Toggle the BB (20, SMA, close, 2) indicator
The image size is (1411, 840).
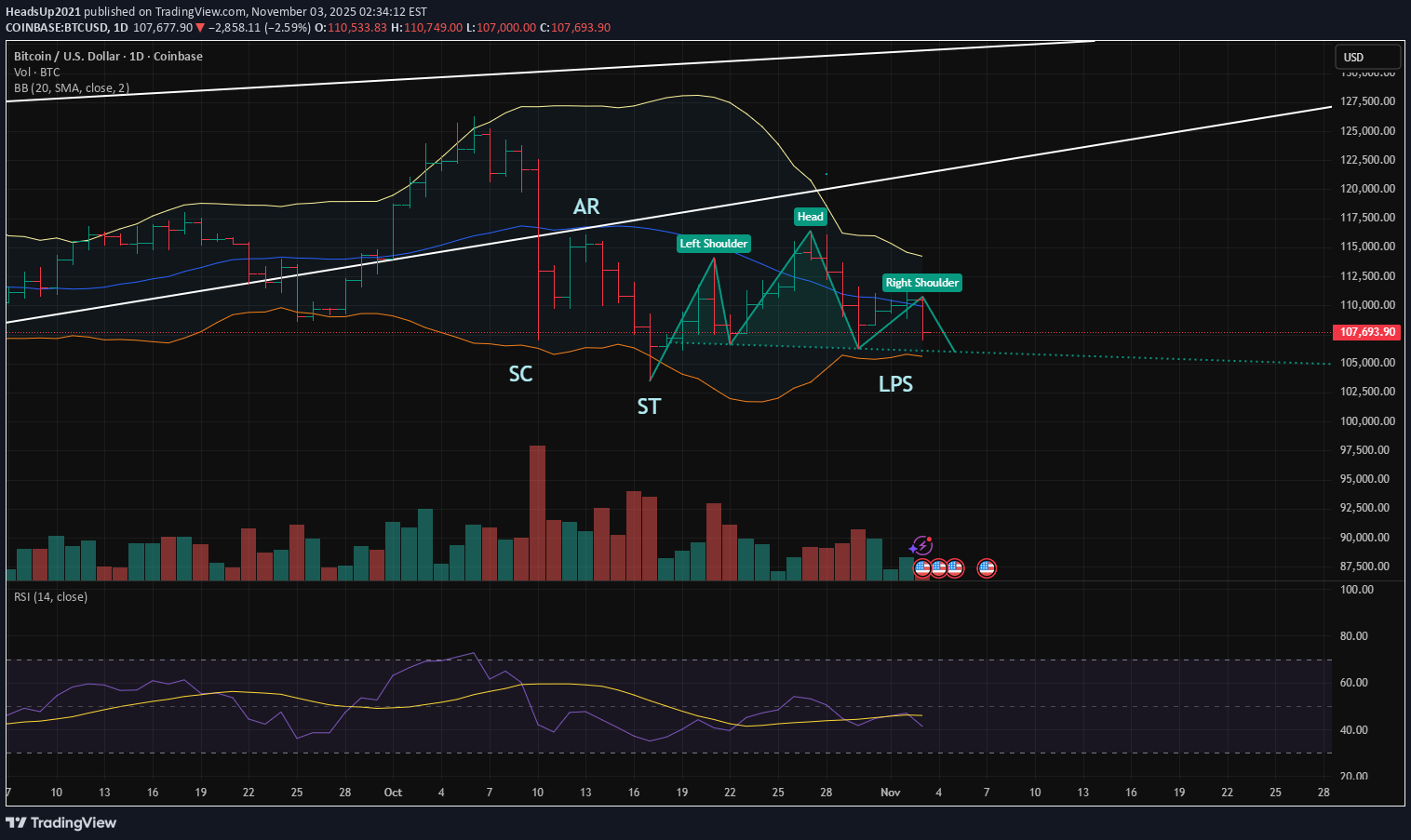coord(72,87)
